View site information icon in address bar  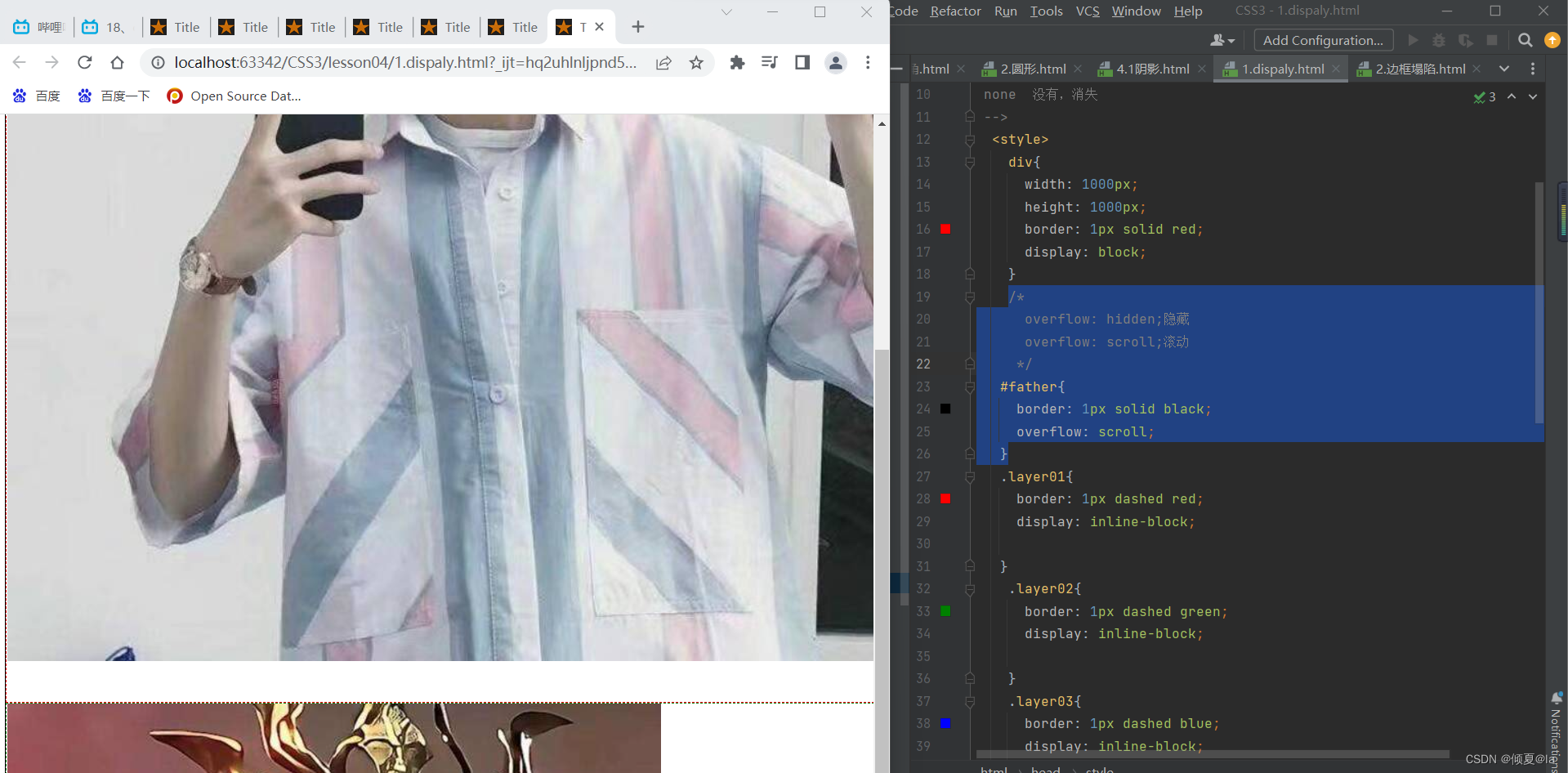[158, 63]
